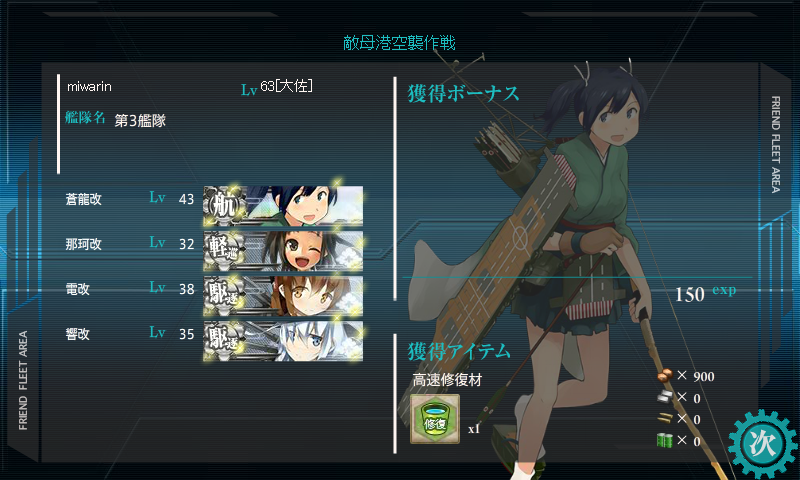Select 蒼龍改 carrier banner
The width and height of the screenshot is (800, 480).
pyautogui.click(x=283, y=206)
